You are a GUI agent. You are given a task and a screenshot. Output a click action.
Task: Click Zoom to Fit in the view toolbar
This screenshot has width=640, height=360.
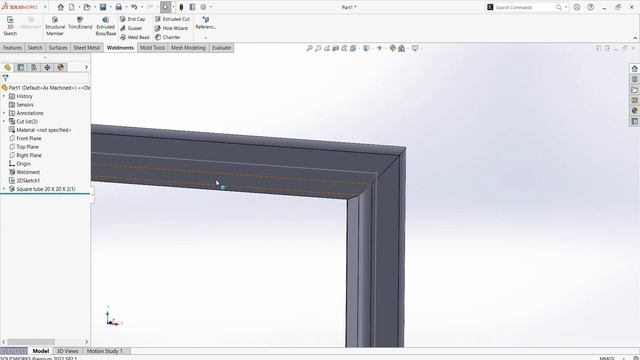point(309,48)
